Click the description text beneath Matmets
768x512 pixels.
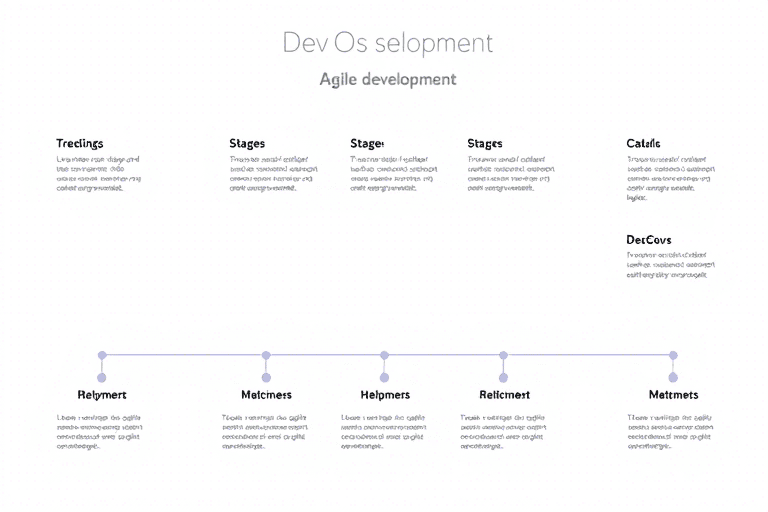[670, 432]
